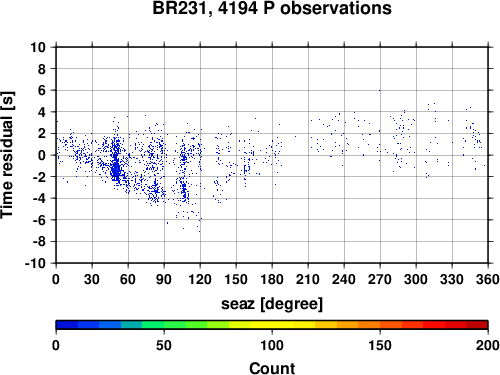Click the x-axis tick label 90
500x375 pixels.
coord(164,279)
